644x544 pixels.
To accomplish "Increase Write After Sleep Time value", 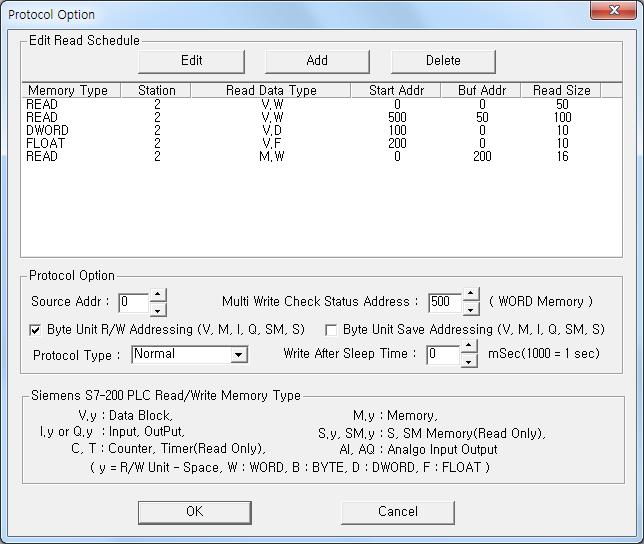I will tap(469, 348).
